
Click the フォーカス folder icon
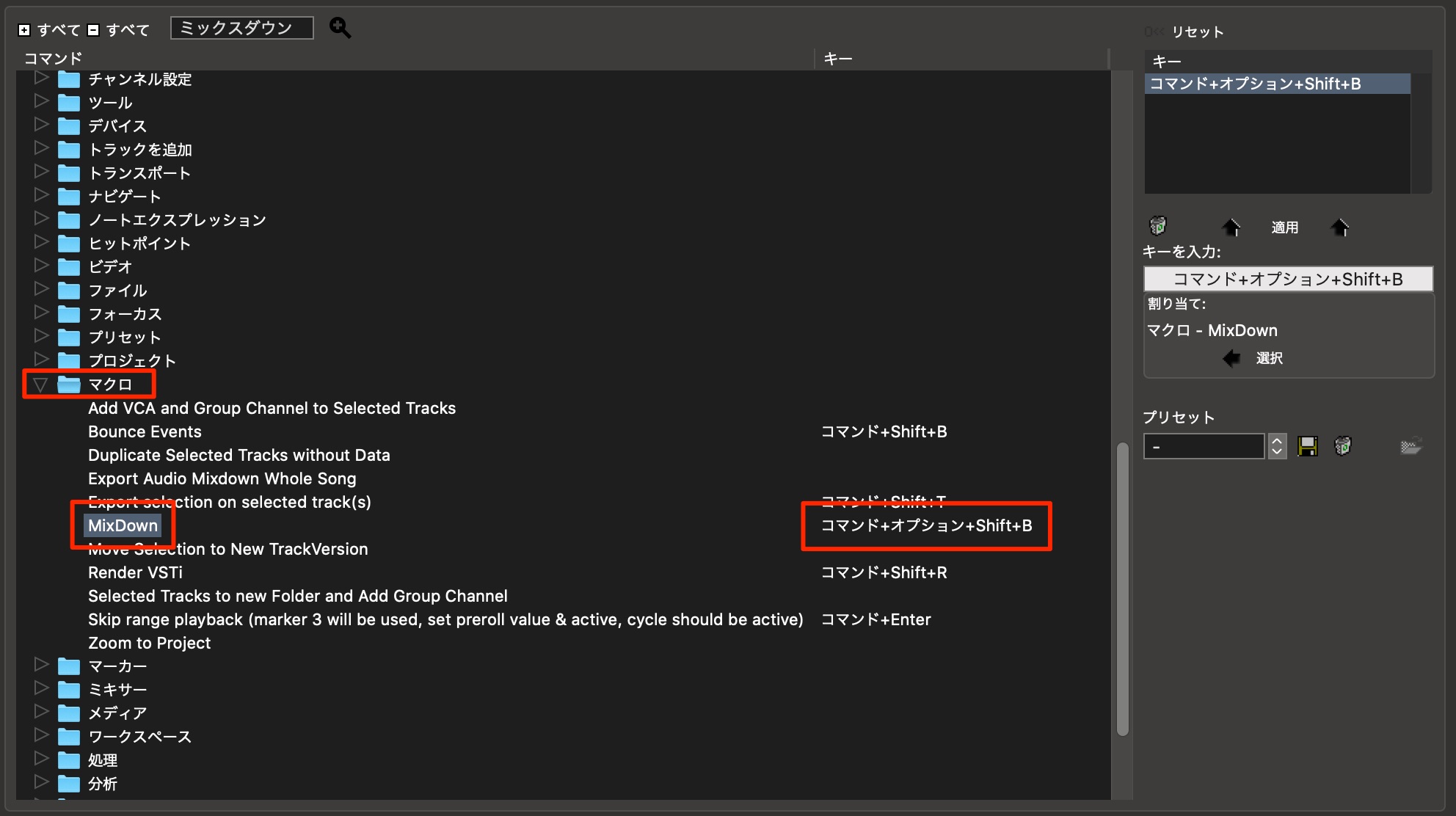tap(69, 314)
